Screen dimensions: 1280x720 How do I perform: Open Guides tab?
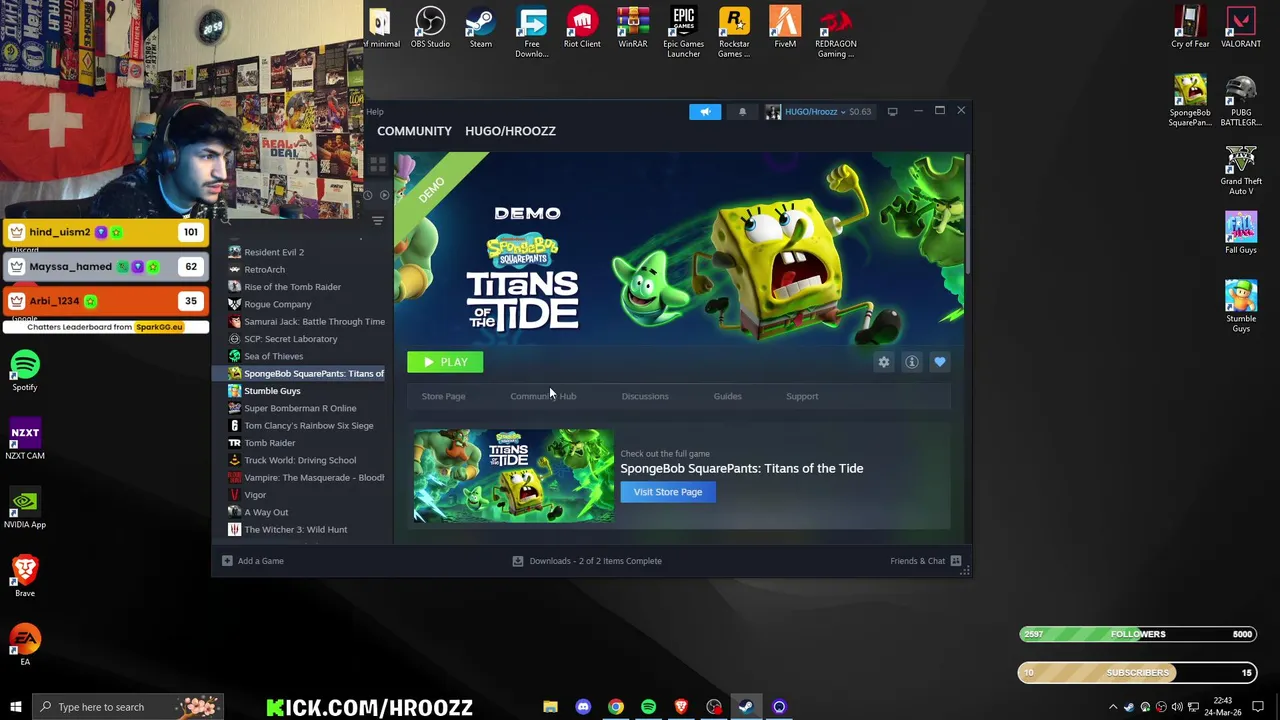pos(727,396)
